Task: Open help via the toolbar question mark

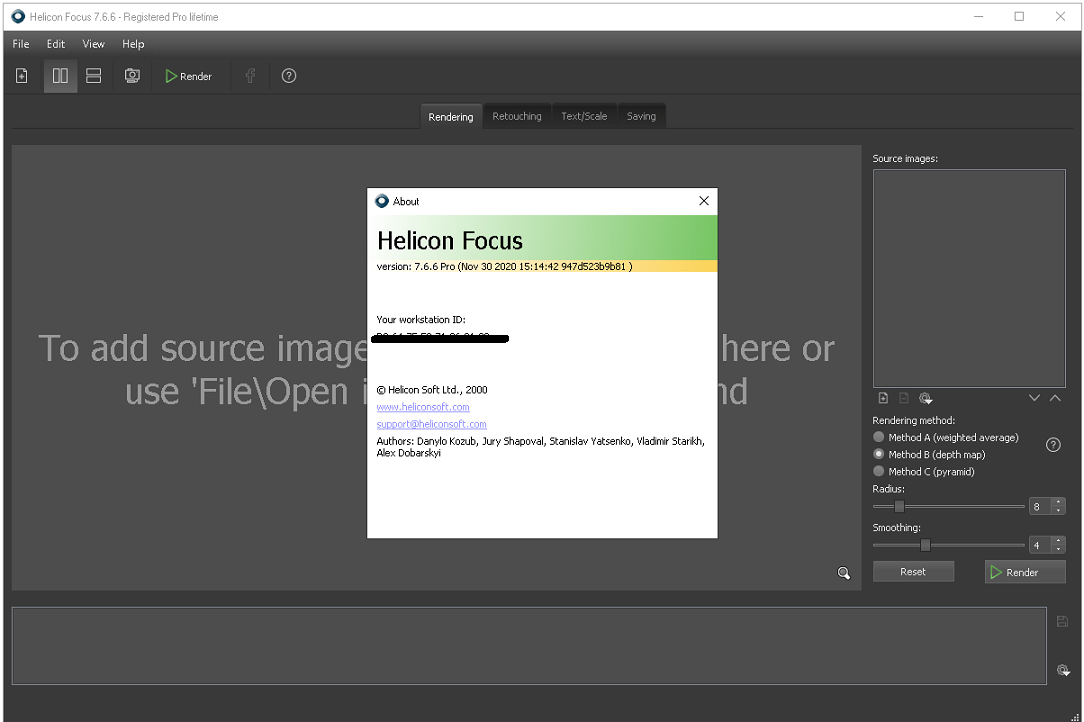Action: point(289,76)
